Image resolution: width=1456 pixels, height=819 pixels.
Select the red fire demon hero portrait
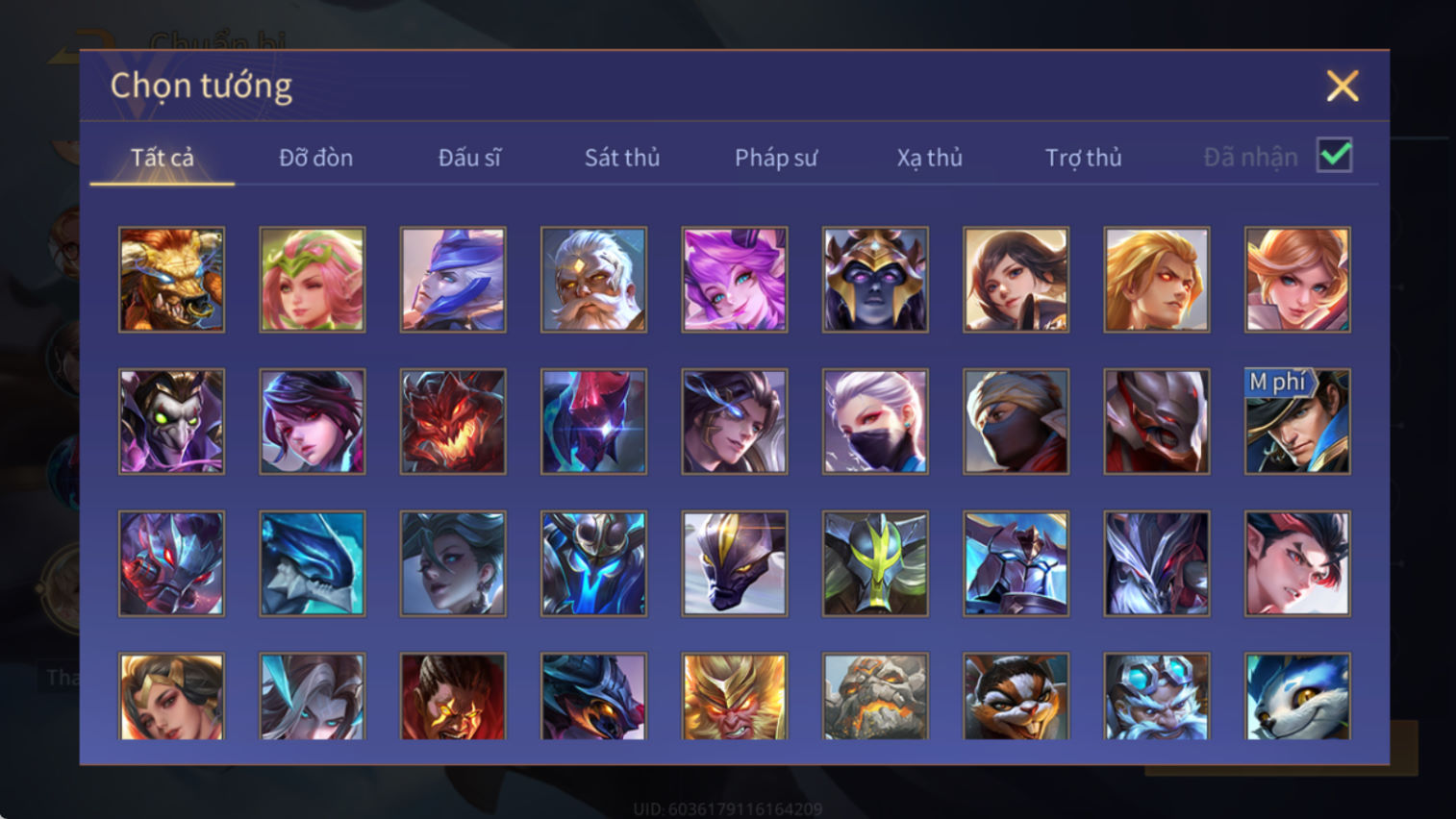pos(453,421)
